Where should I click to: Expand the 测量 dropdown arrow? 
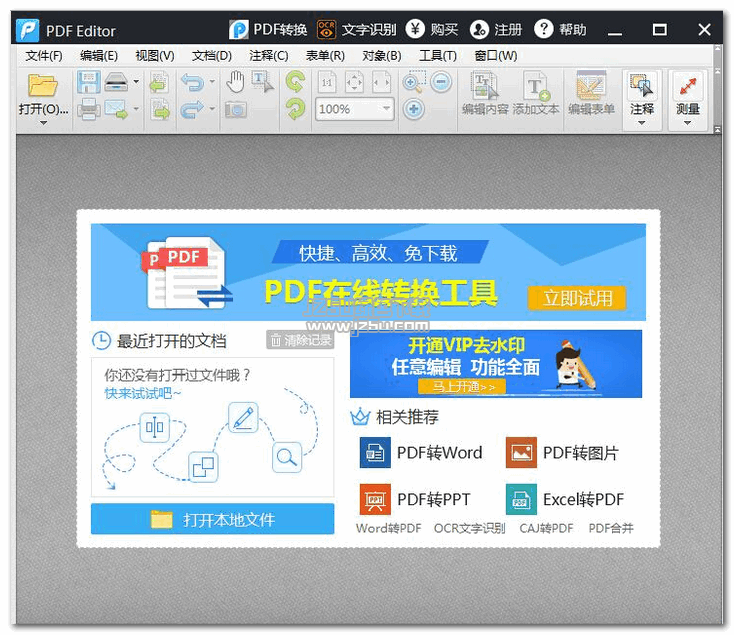pyautogui.click(x=688, y=123)
